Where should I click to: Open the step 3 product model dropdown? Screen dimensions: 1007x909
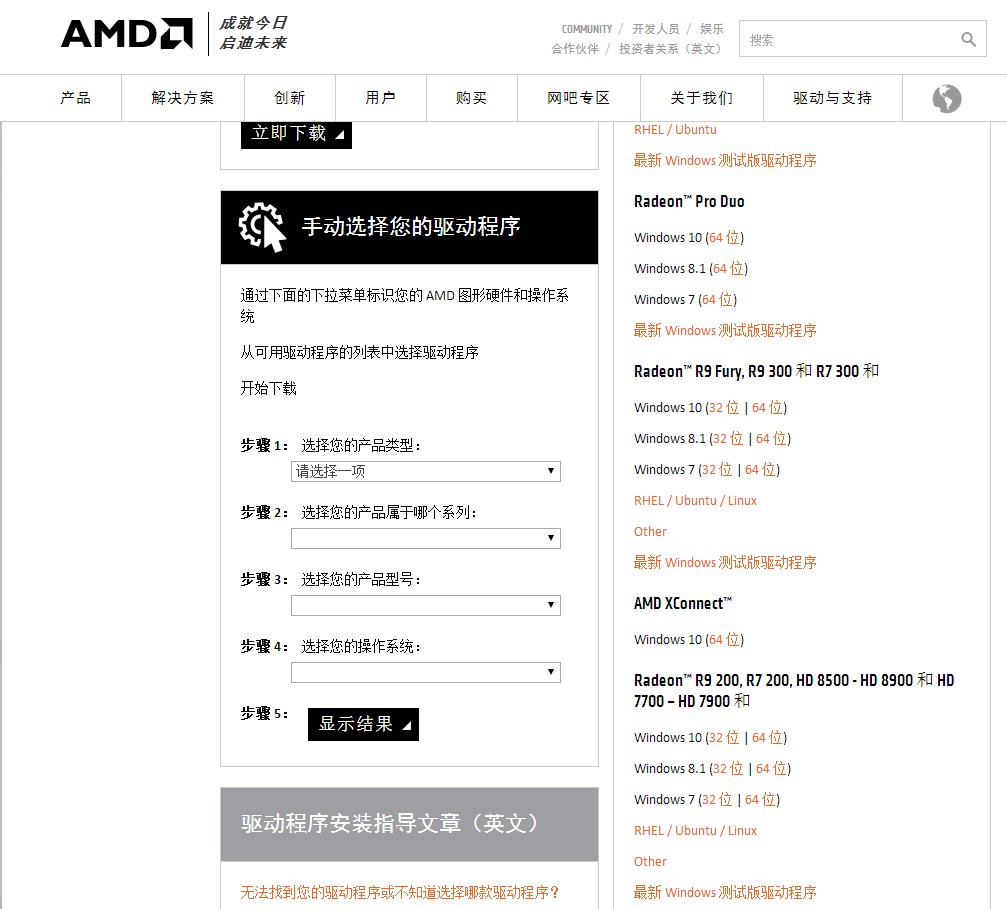(425, 605)
